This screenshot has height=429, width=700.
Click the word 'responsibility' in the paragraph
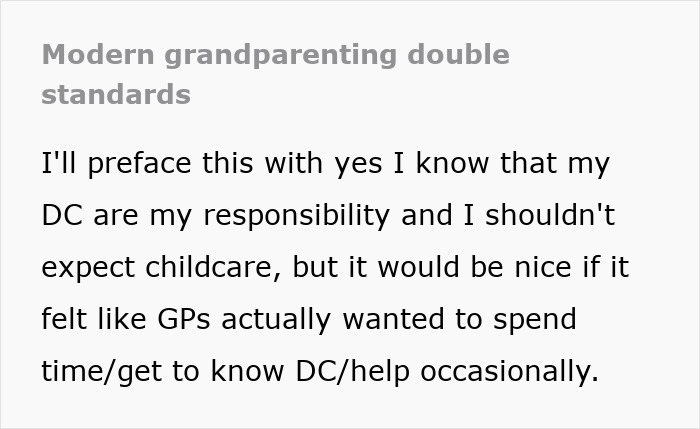(296, 217)
